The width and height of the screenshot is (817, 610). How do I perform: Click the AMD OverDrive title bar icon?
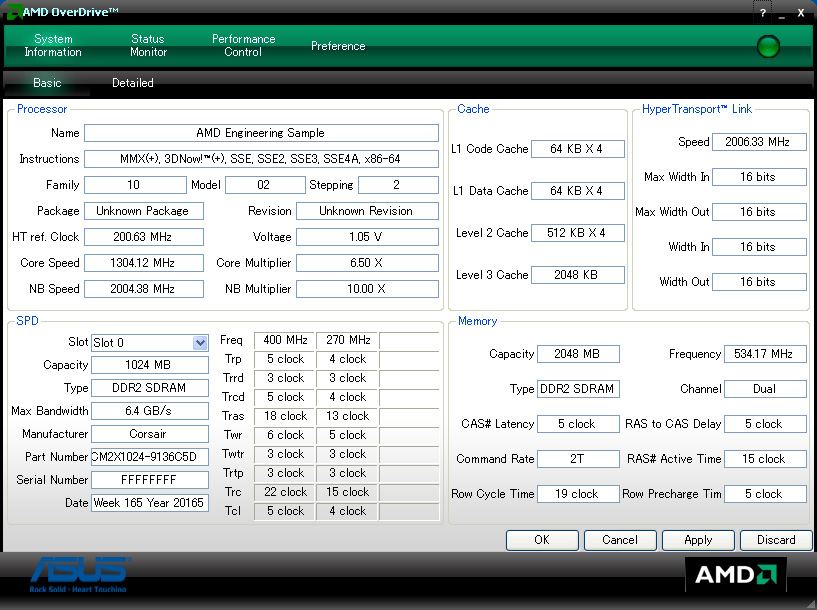[12, 12]
